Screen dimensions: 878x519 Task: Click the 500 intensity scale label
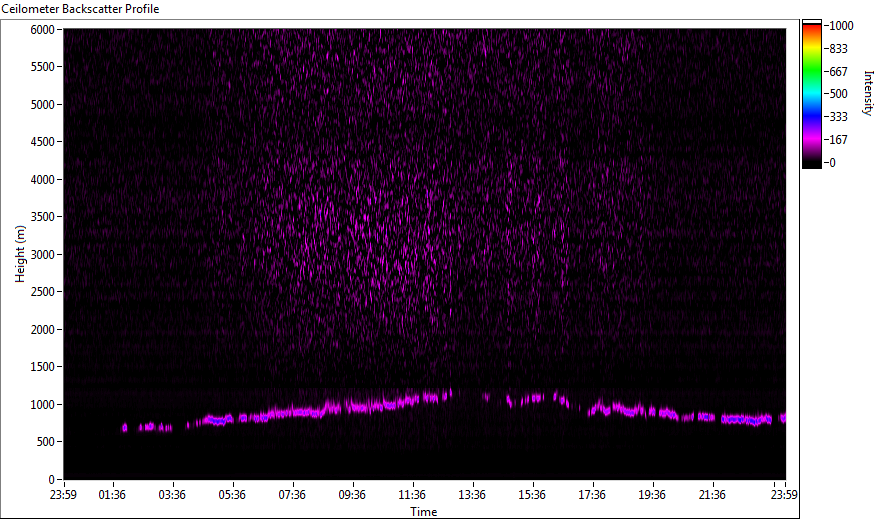click(838, 94)
